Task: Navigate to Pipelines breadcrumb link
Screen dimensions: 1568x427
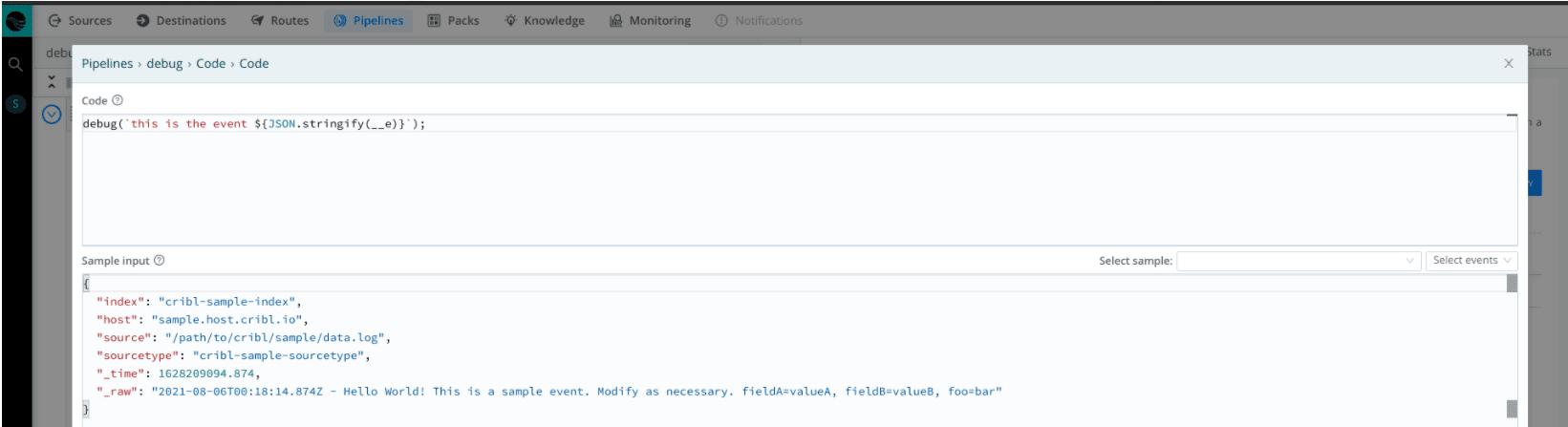Action: coord(107,64)
